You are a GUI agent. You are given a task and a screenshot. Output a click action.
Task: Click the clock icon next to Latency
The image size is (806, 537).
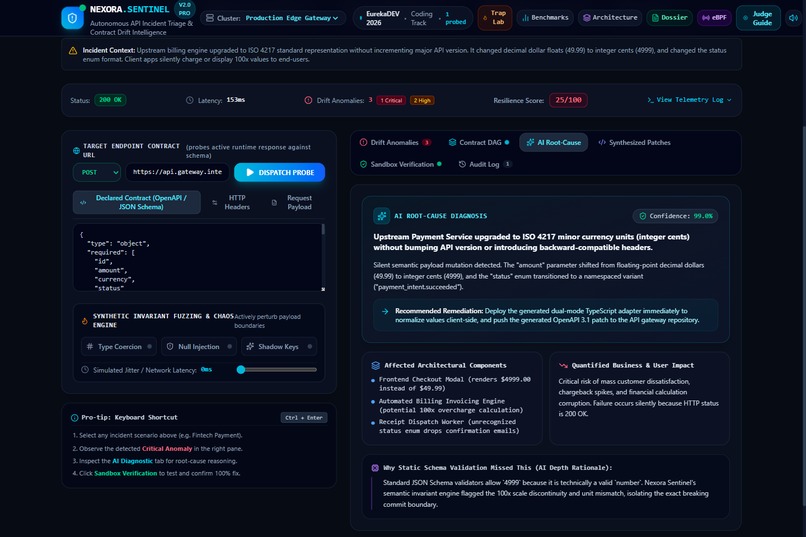(190, 100)
